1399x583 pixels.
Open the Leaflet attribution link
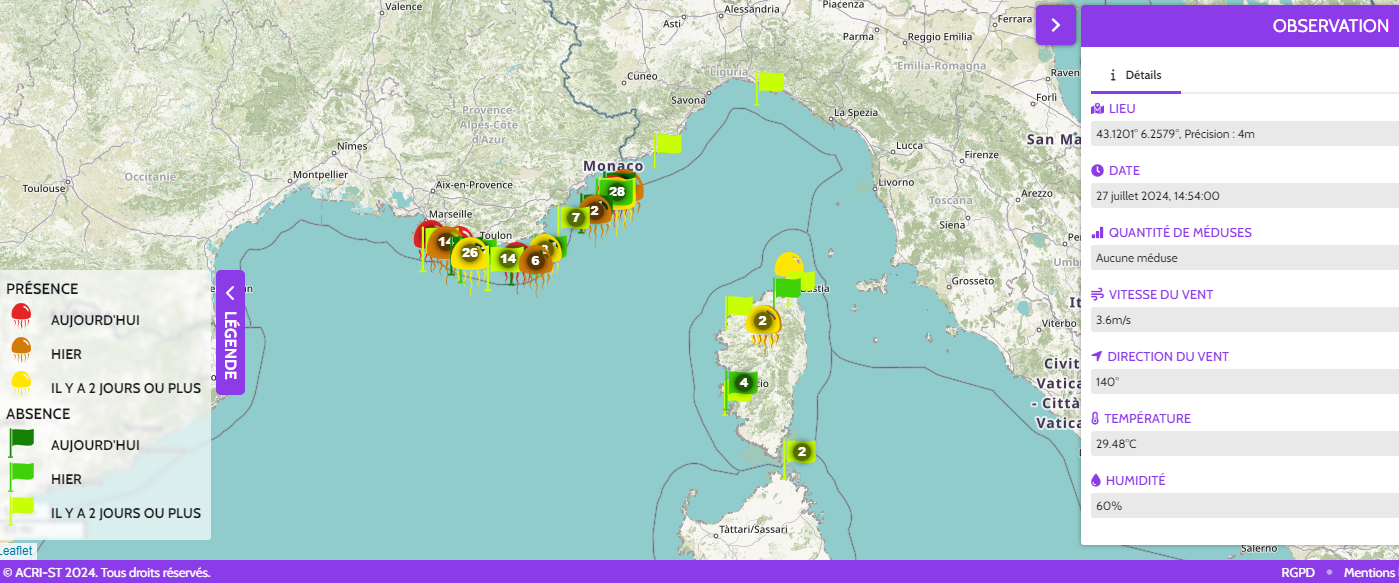[x=15, y=550]
